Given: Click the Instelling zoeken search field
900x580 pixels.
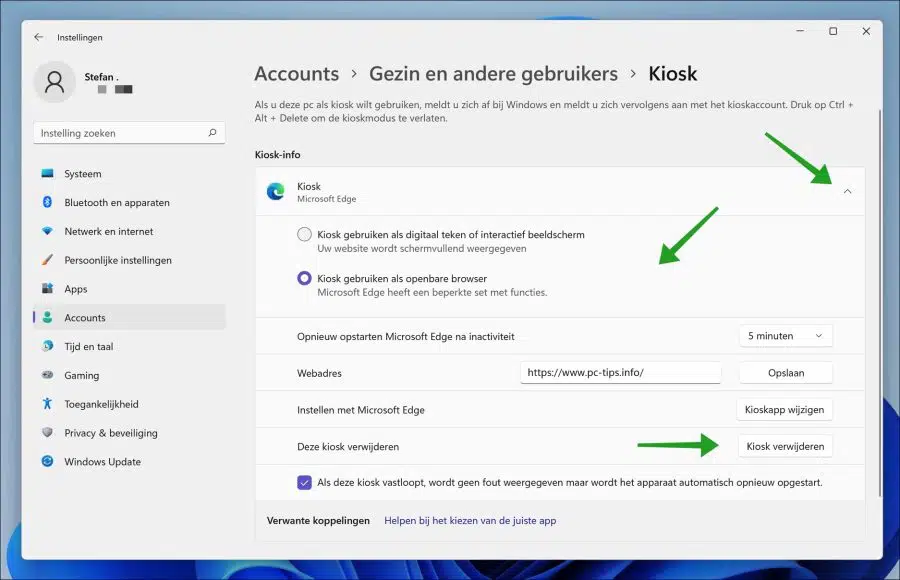Looking at the screenshot, I should (129, 133).
